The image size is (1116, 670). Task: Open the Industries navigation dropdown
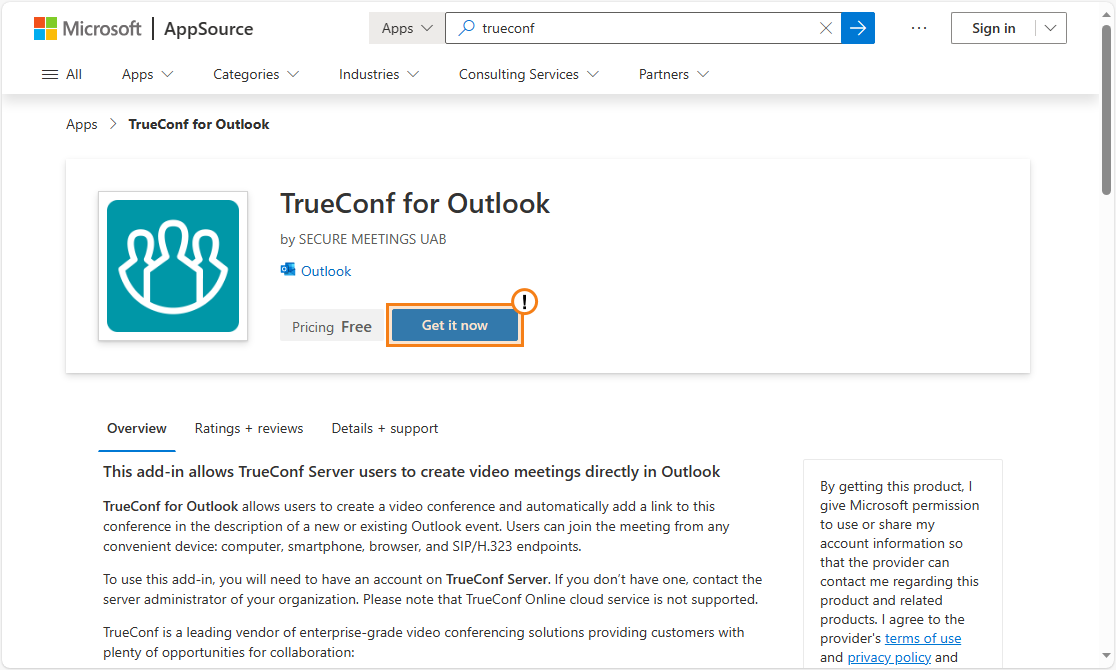click(379, 74)
